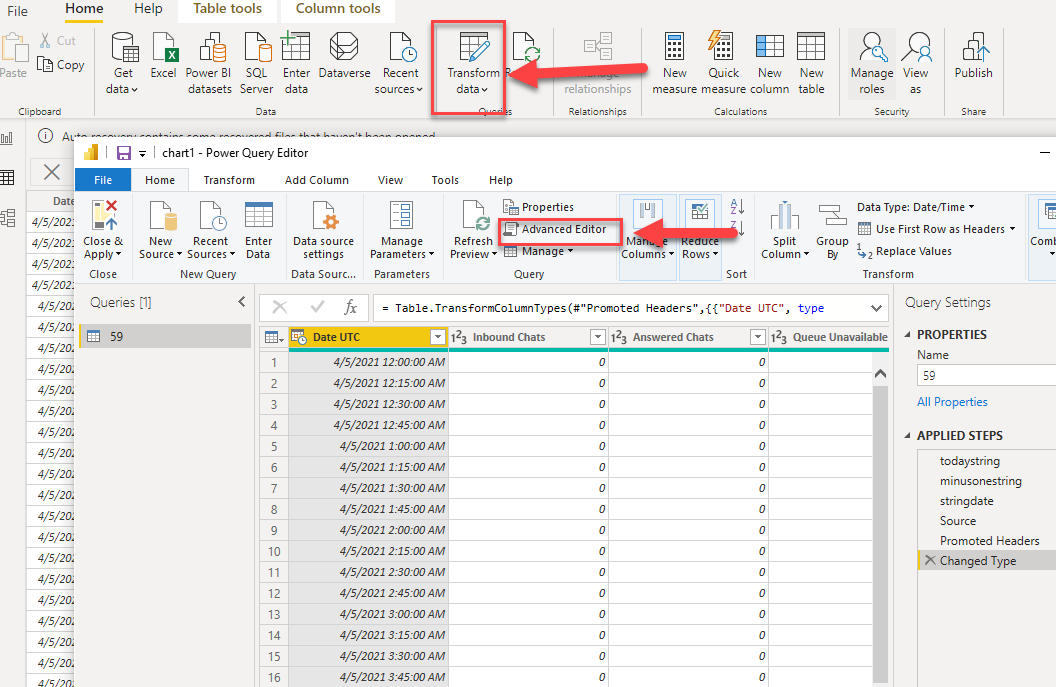Viewport: 1056px width, 687px height.
Task: Import from Excel in Power BI ribbon
Action: pos(163,57)
